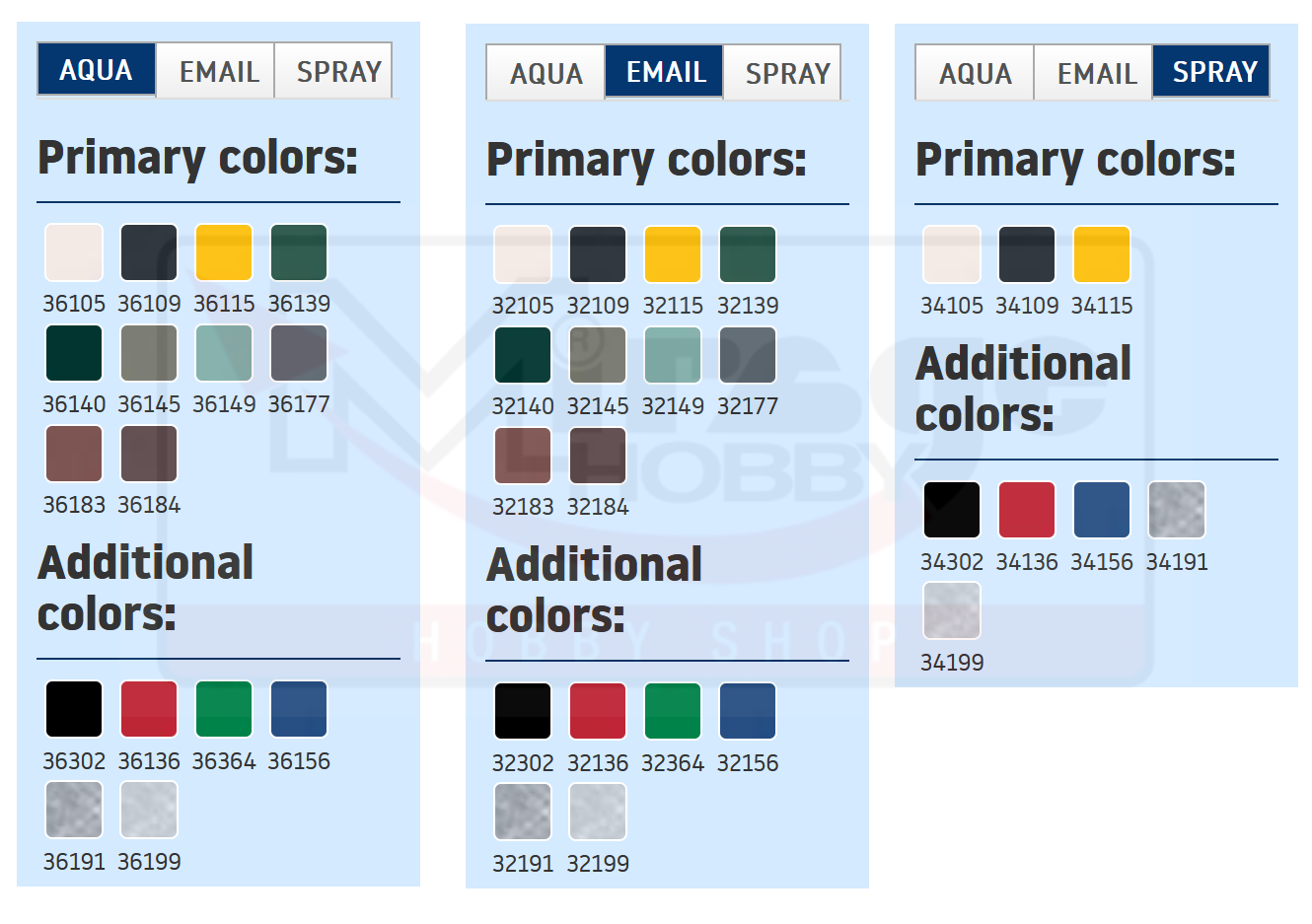Switch to EMAIL tab in right panel
1312x924 pixels.
(x=1095, y=73)
